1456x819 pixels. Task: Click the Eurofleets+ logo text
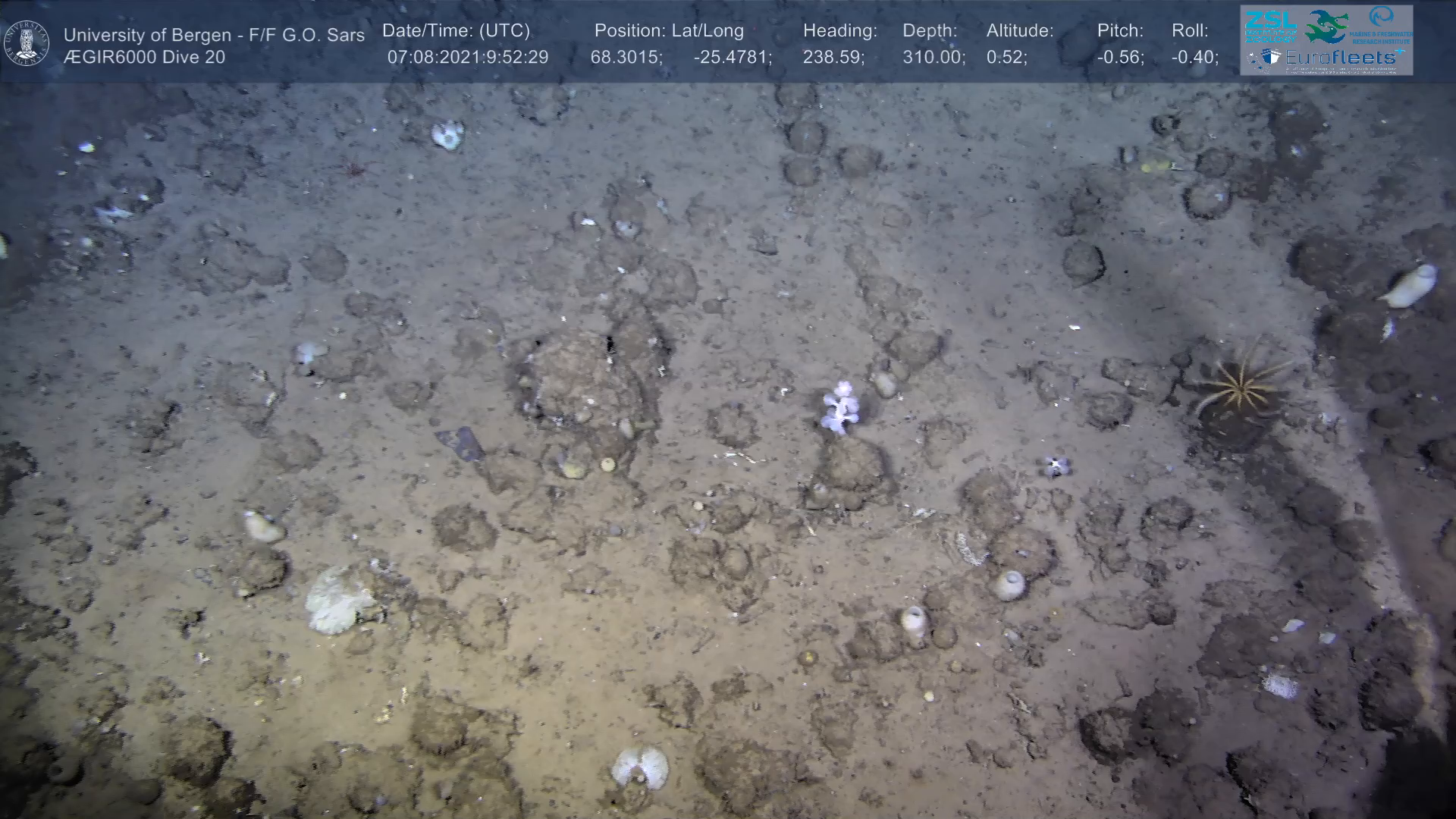pyautogui.click(x=1341, y=58)
